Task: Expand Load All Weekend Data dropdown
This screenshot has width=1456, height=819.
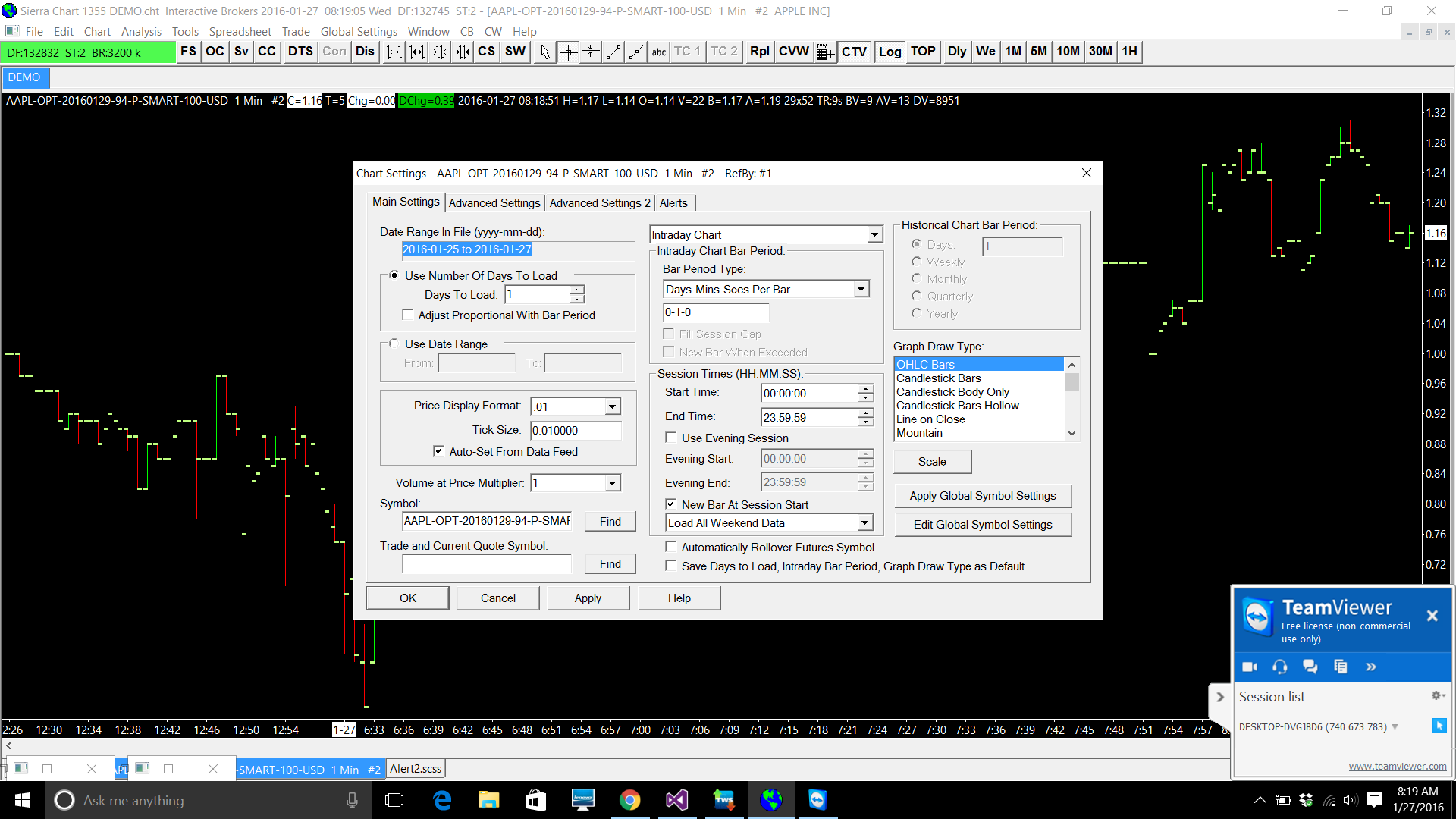Action: [x=864, y=522]
